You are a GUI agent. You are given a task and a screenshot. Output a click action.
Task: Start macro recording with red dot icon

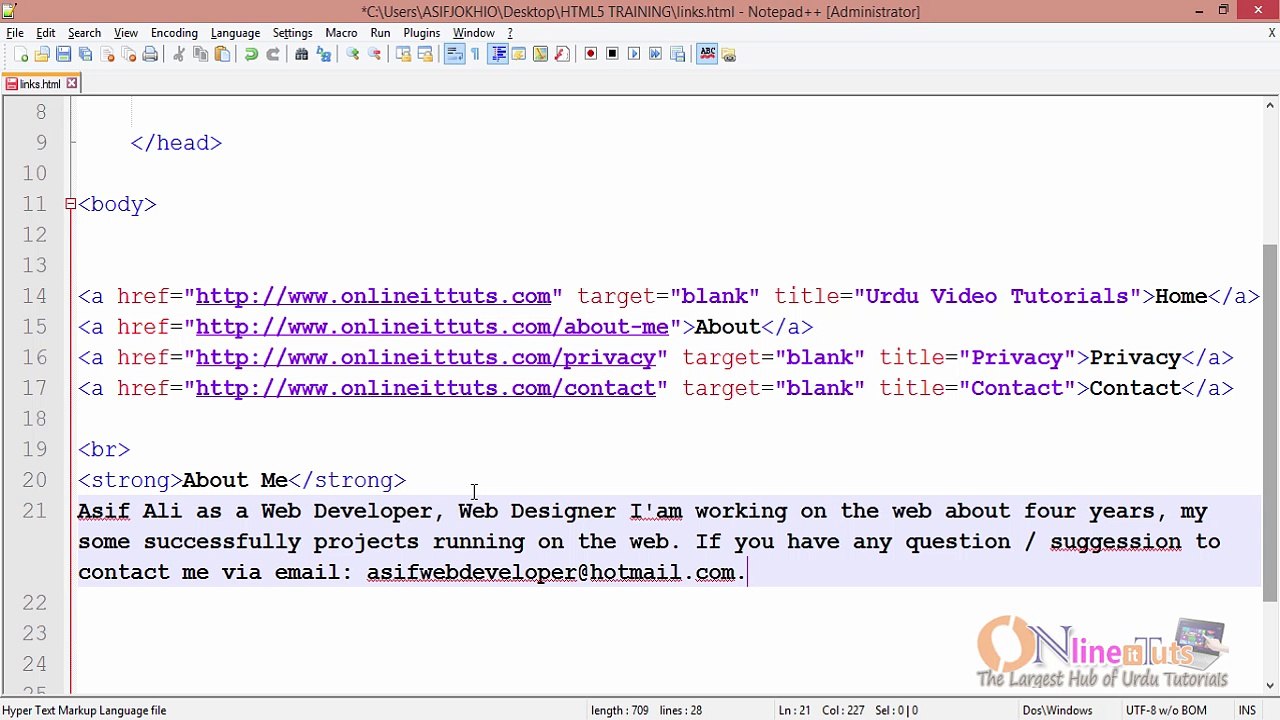[590, 54]
